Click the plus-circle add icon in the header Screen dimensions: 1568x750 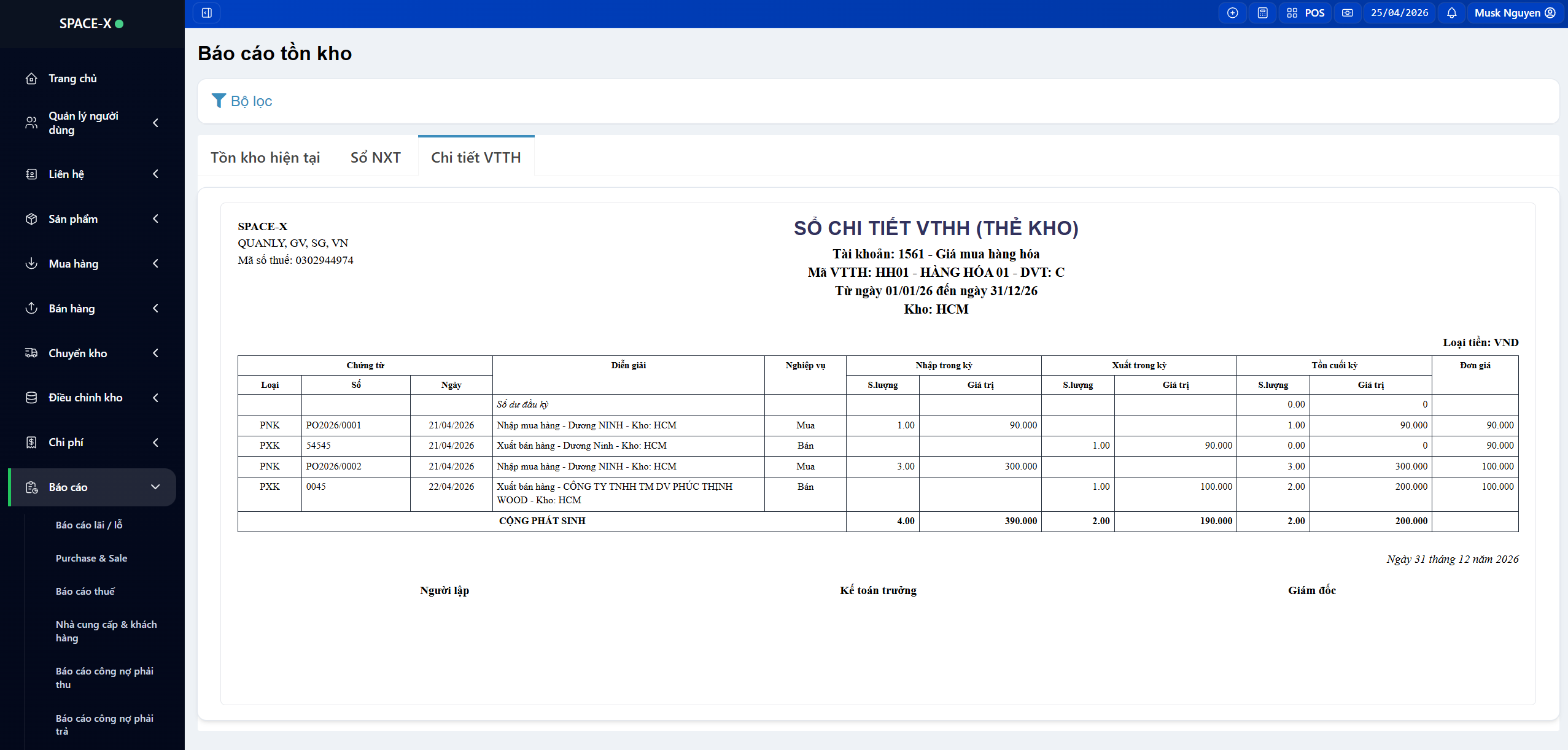pyautogui.click(x=1232, y=13)
